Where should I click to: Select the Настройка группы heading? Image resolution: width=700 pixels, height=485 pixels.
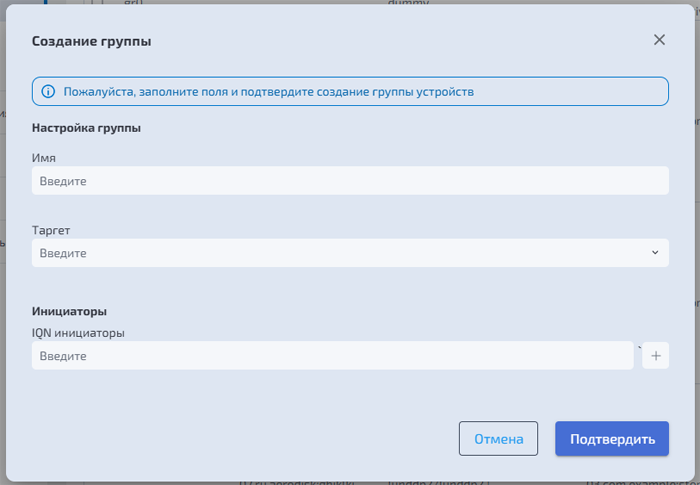[x=86, y=128]
